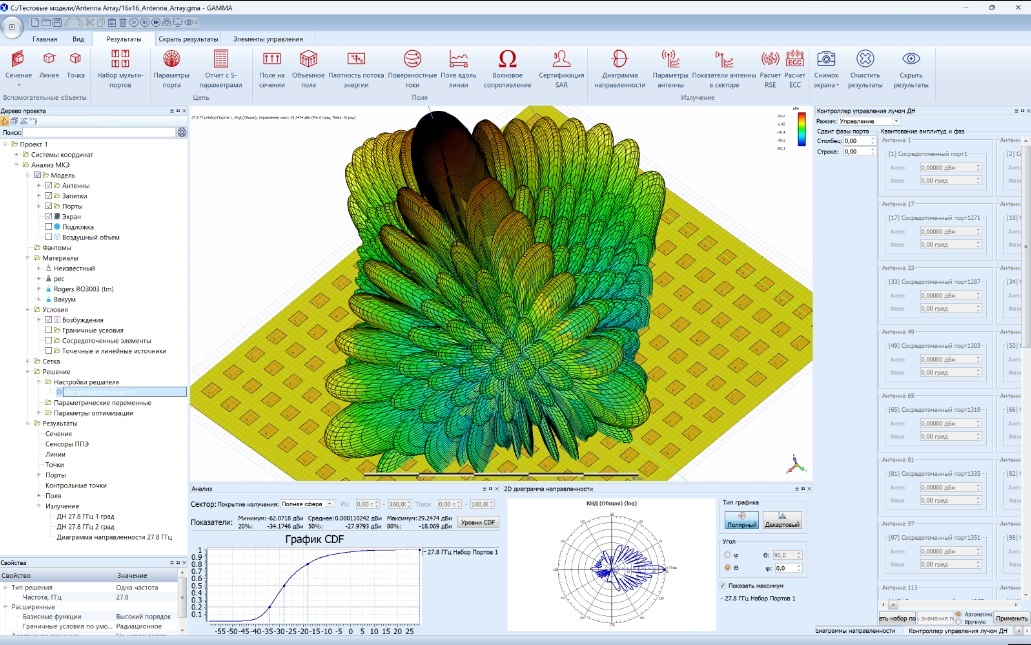Click the Применить button

point(1011,619)
